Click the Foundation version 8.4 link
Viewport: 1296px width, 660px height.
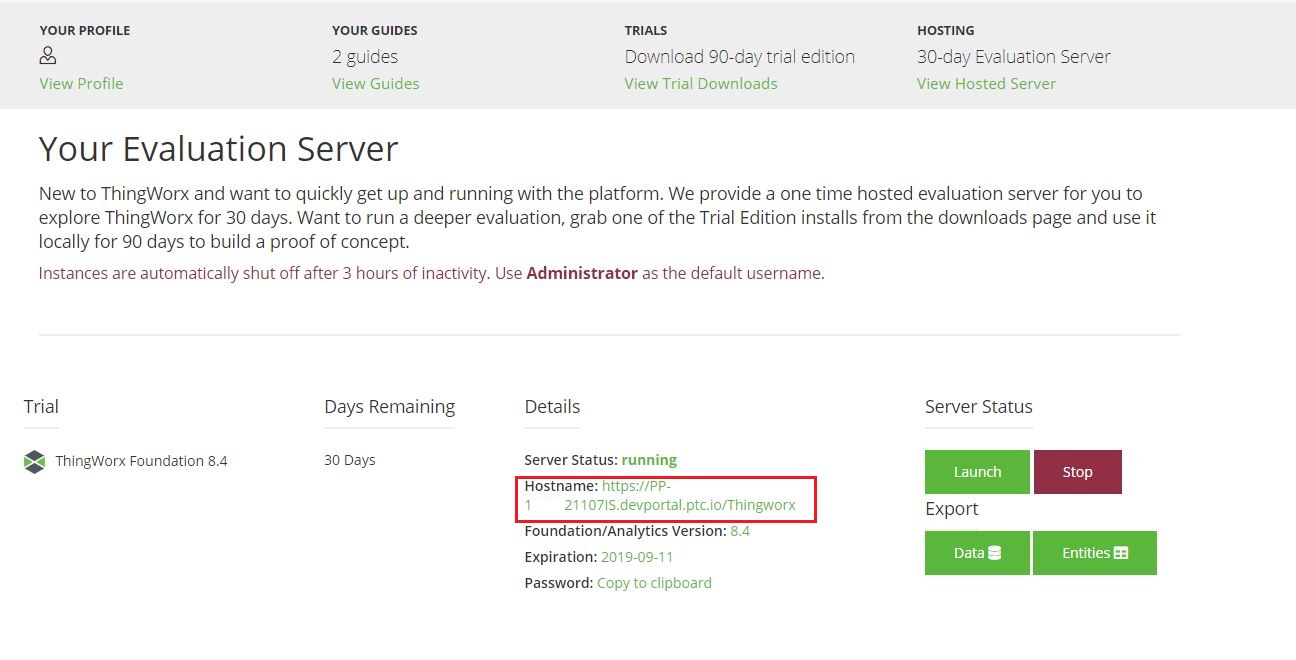739,530
